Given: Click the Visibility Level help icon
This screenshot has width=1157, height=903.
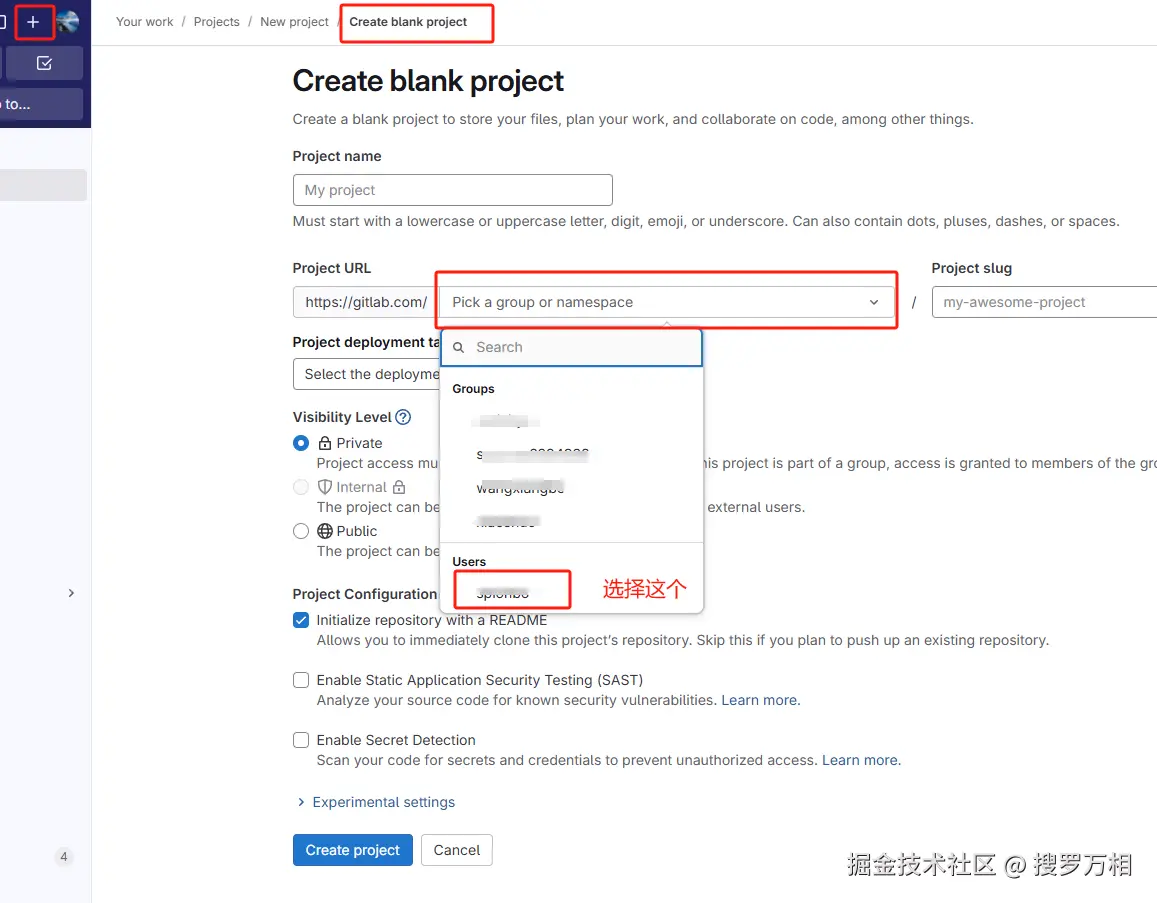Looking at the screenshot, I should pyautogui.click(x=403, y=417).
